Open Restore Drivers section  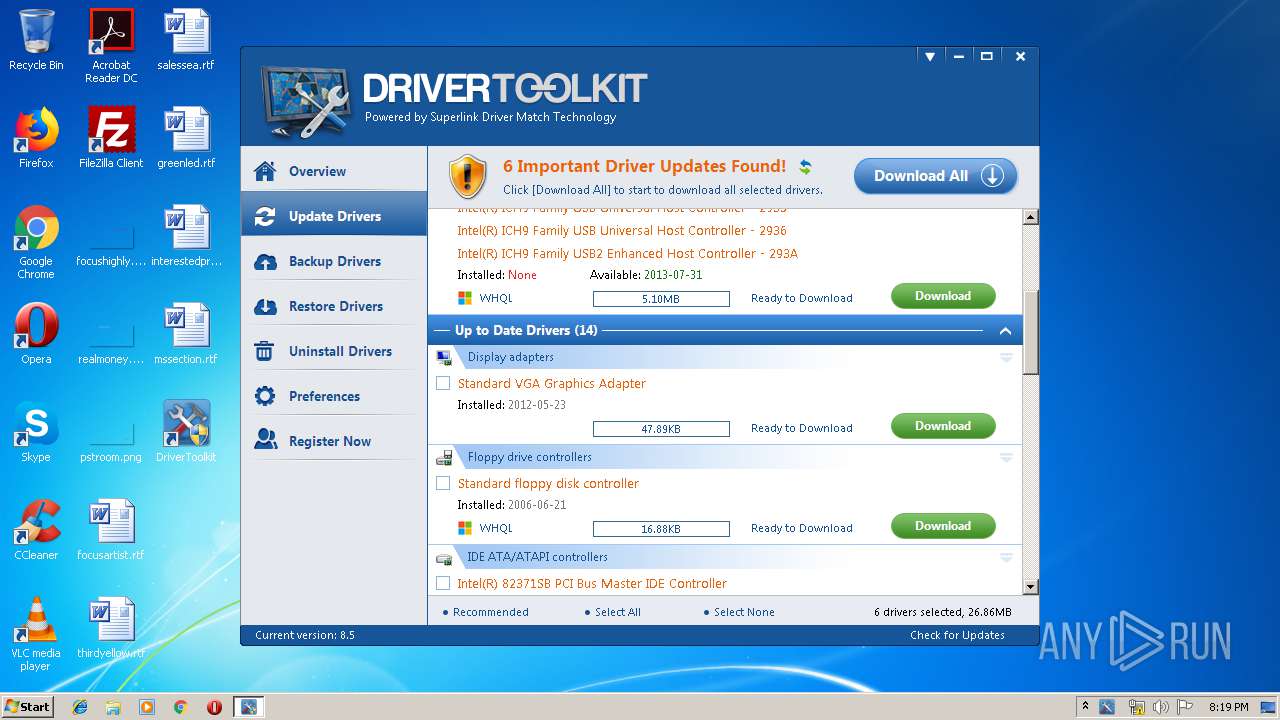(x=334, y=306)
